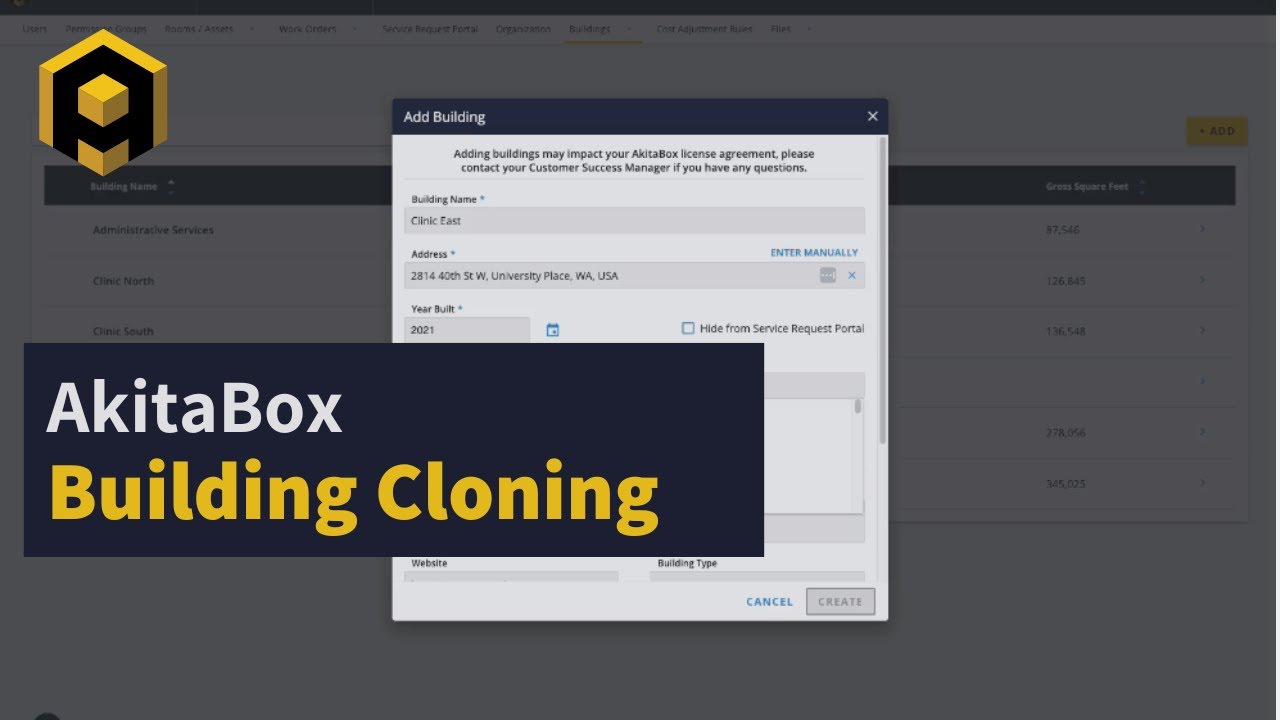Click the 345,025 square feet value
The image size is (1280, 720).
pyautogui.click(x=1066, y=484)
